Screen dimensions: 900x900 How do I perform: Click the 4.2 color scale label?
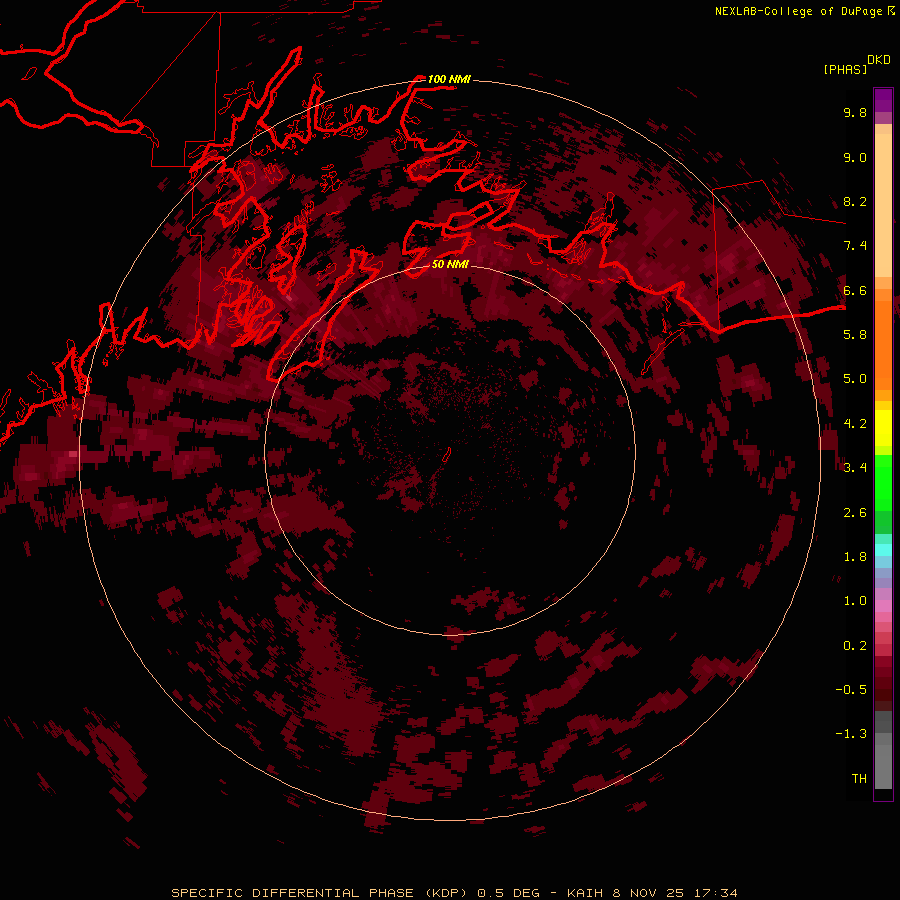[855, 424]
